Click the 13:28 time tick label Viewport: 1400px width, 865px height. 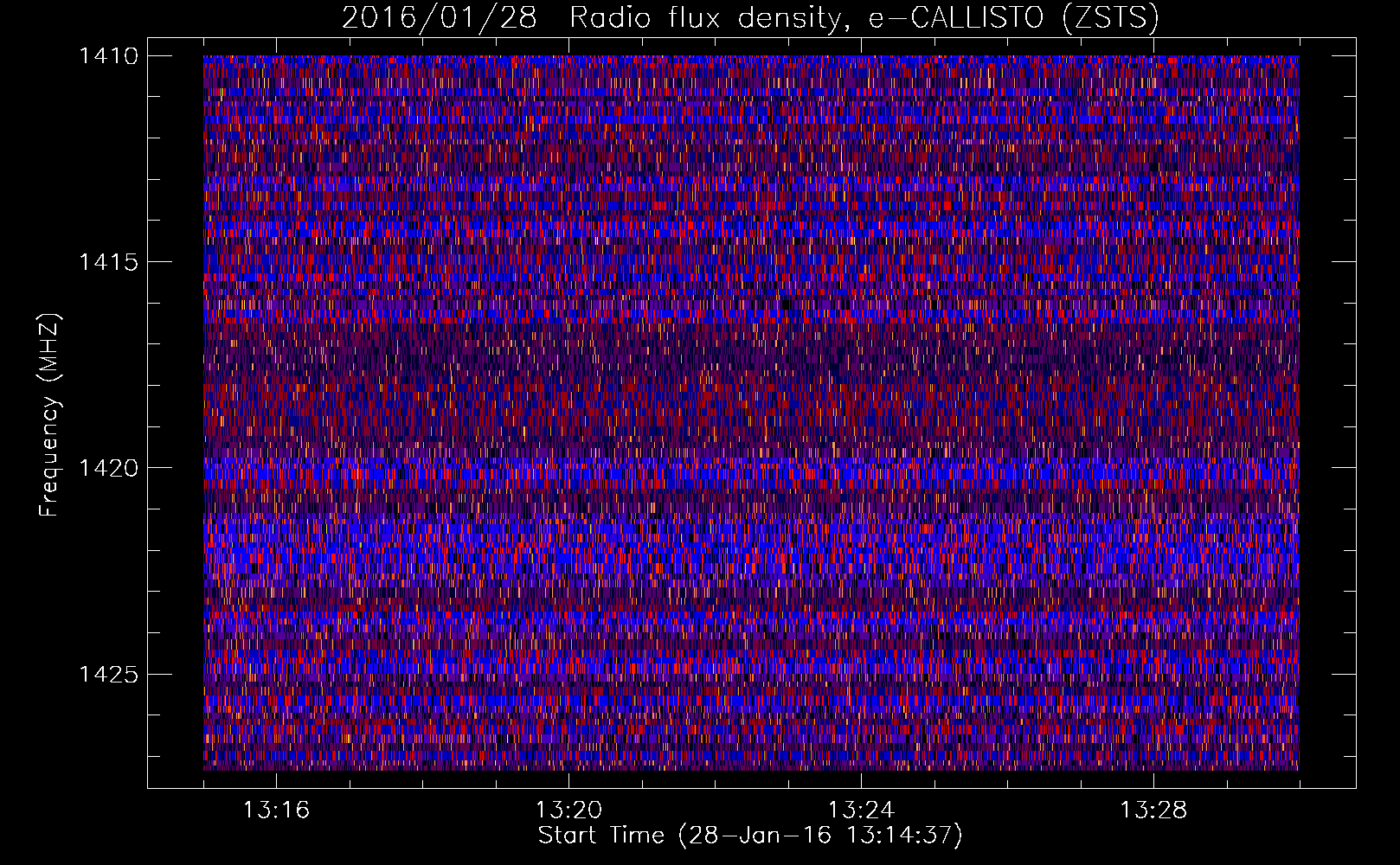[1153, 811]
